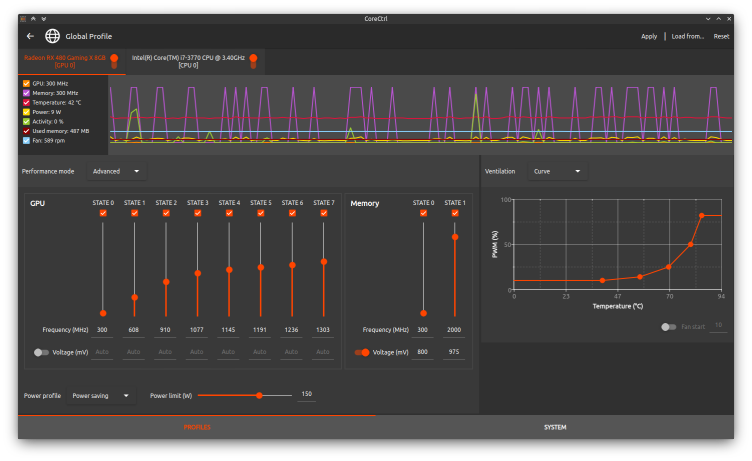Disable the Memory Voltage switch
This screenshot has width=752, height=461.
pyautogui.click(x=361, y=352)
